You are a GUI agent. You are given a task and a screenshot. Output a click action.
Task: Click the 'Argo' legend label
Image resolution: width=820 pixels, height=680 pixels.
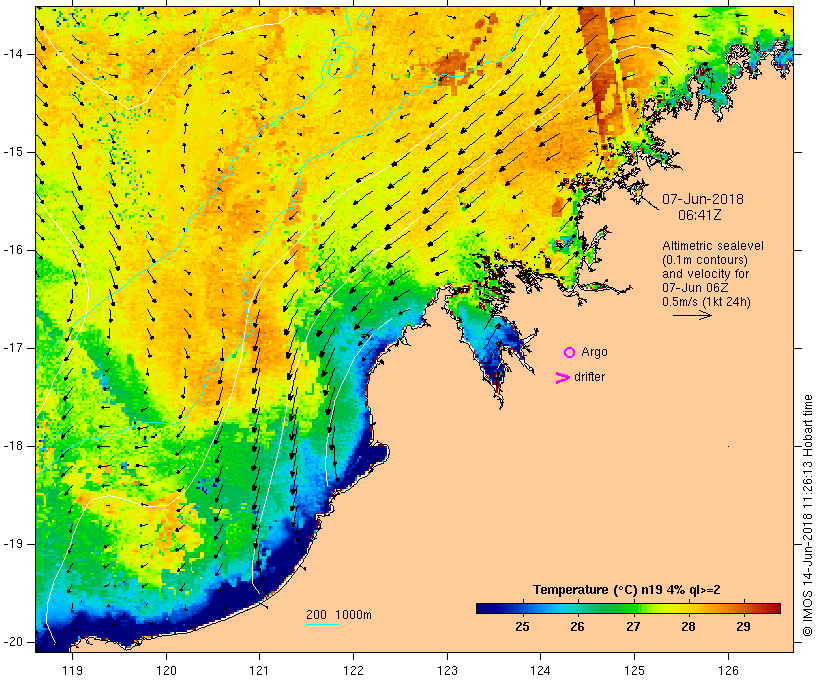point(595,352)
